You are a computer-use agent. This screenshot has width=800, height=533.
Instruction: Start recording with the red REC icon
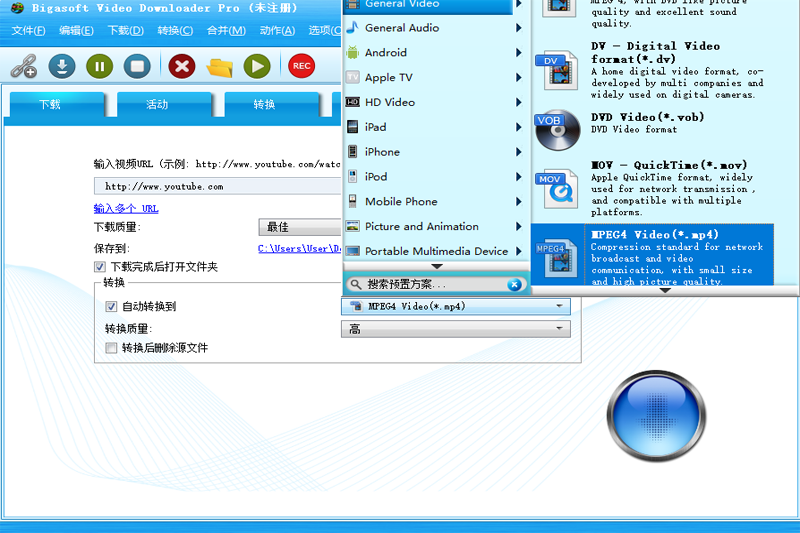302,66
